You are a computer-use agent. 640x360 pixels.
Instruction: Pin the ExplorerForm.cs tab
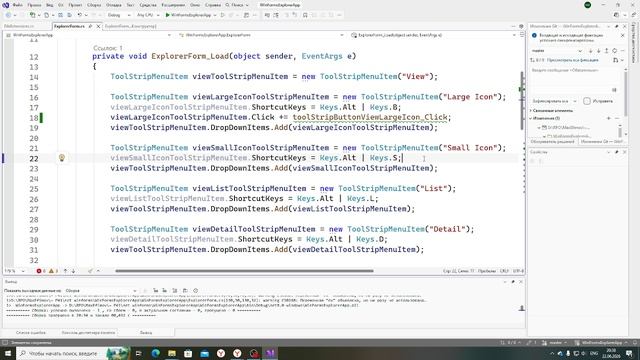point(90,26)
